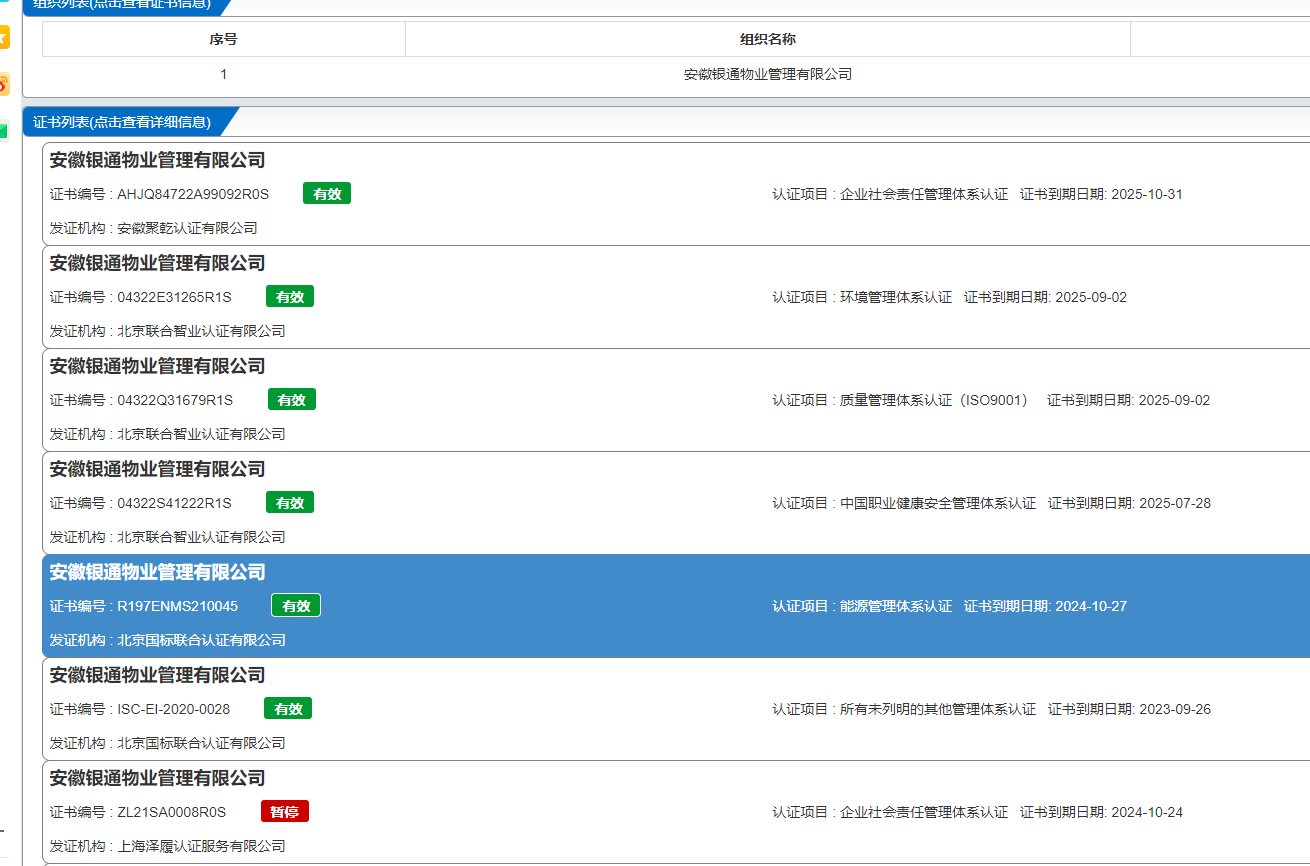The image size is (1310, 866).
Task: Click 环境管理体系认证 certification item
Action: pos(896,297)
